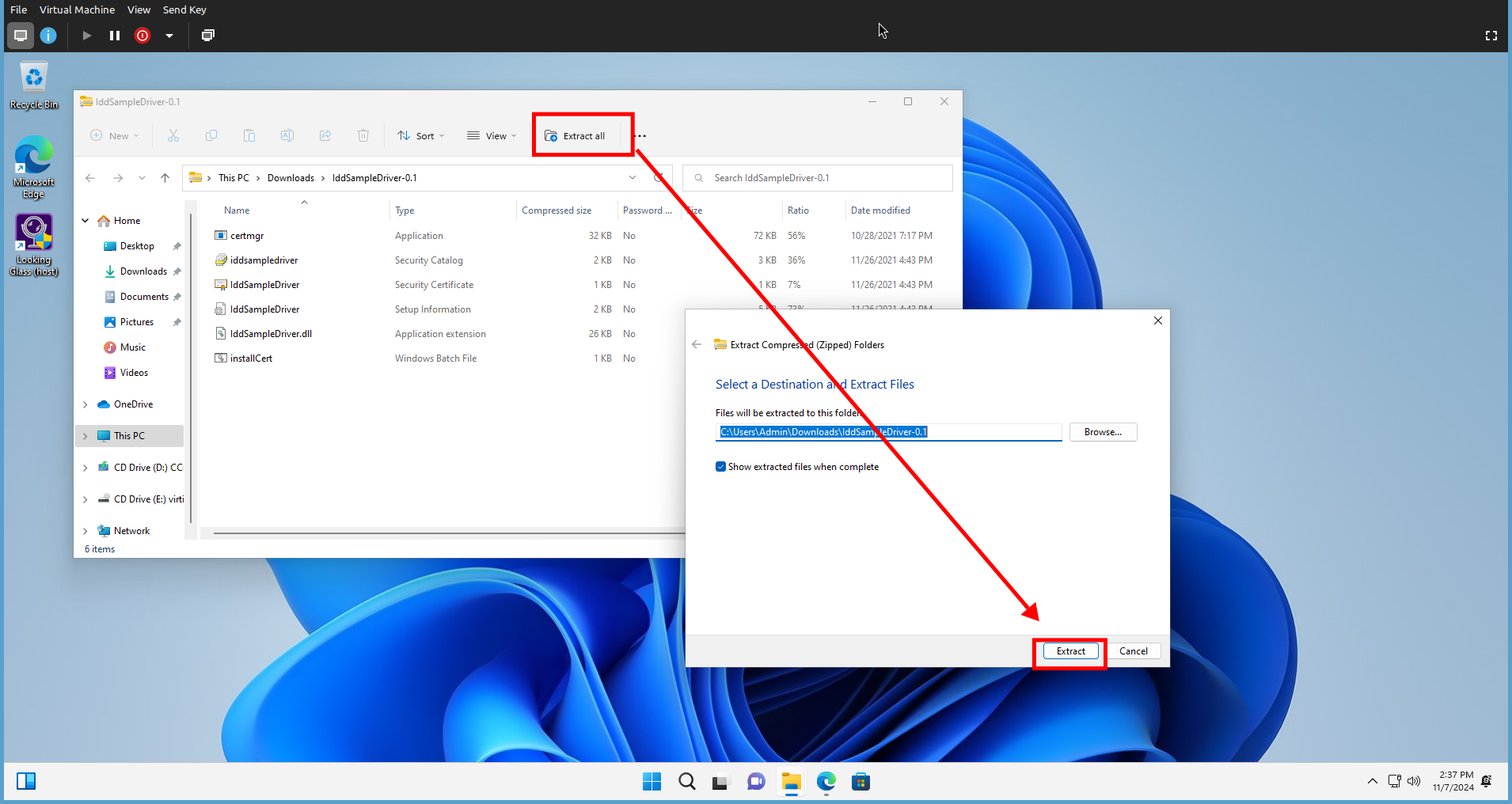Click the snapshots/windows icon in VM toolbar
Image resolution: width=1512 pixels, height=804 pixels.
208,35
